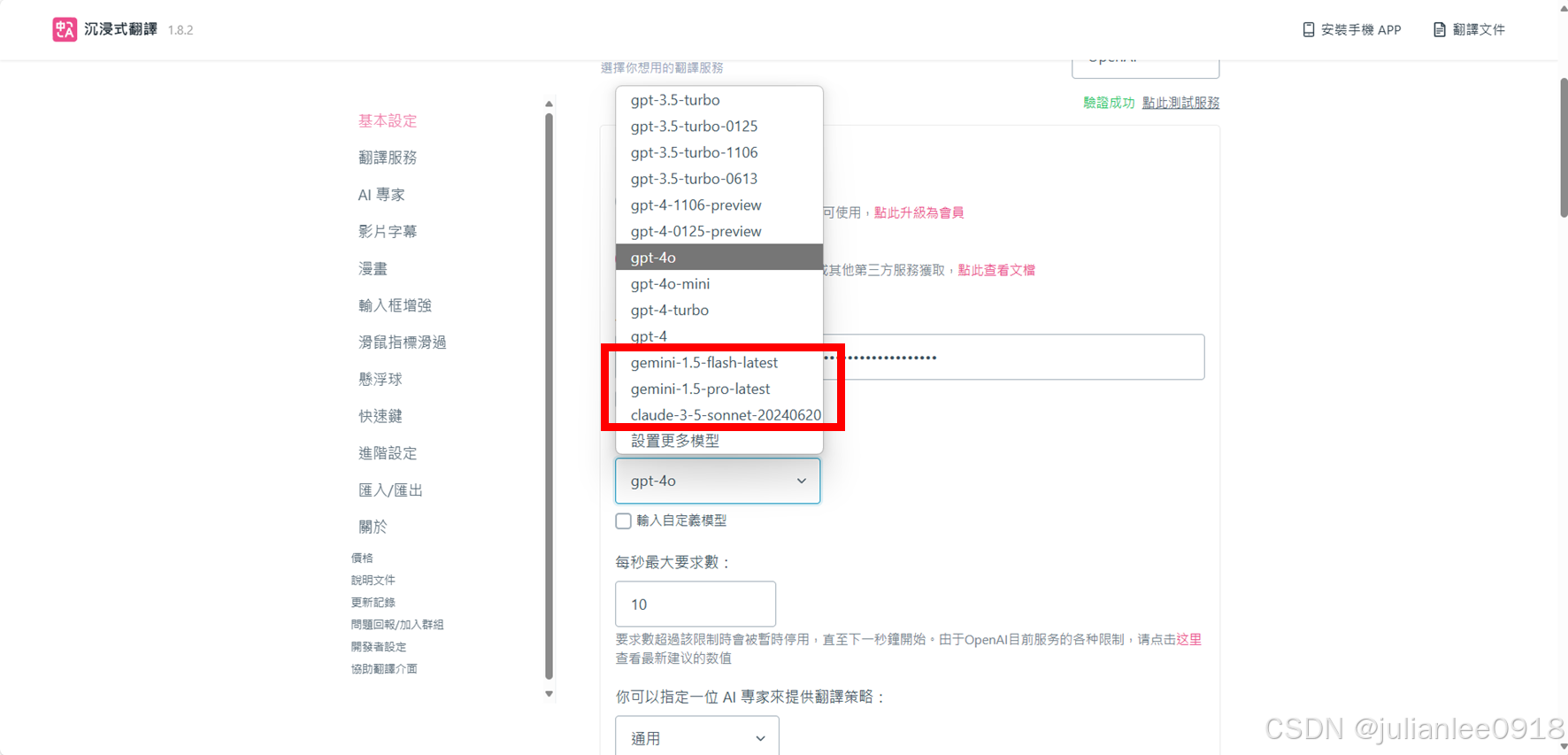Click 問題回報/加入群組 link
This screenshot has width=1568, height=755.
tap(397, 624)
